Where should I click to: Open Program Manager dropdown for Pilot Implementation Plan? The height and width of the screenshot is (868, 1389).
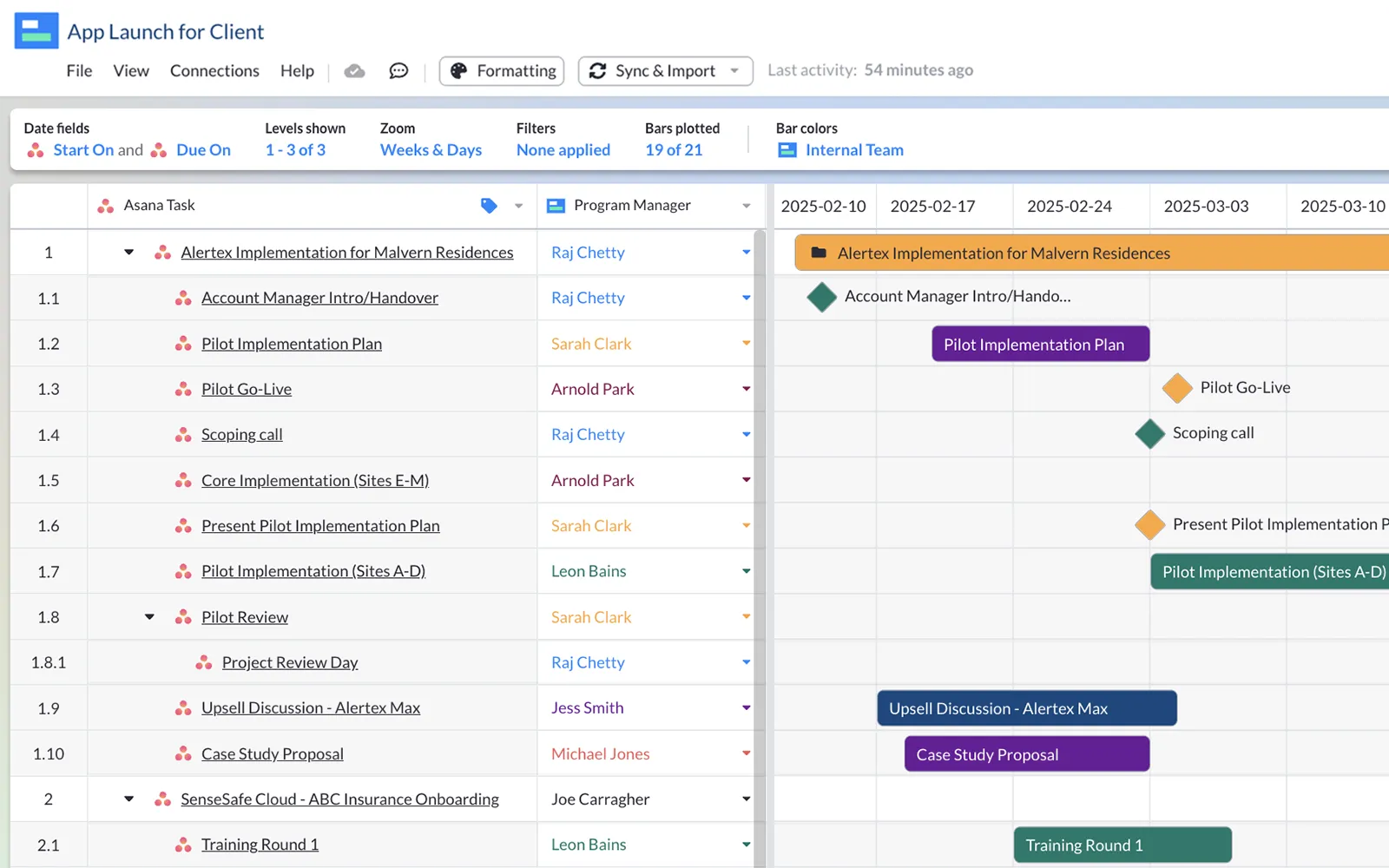[746, 344]
